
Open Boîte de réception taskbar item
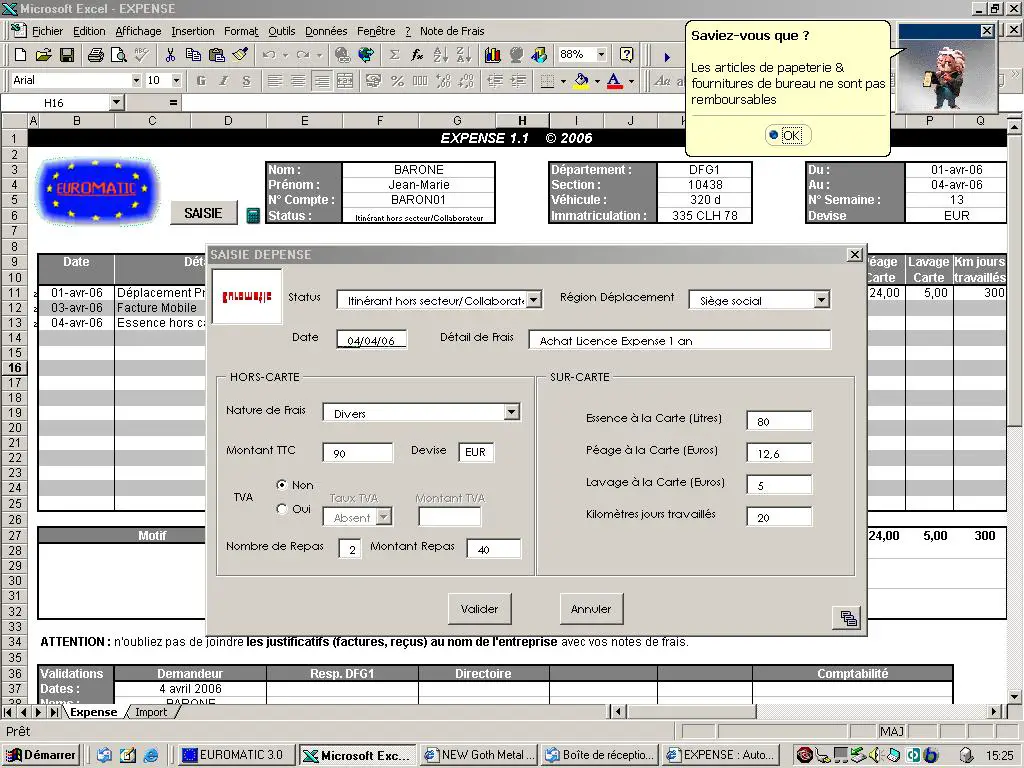(x=600, y=755)
